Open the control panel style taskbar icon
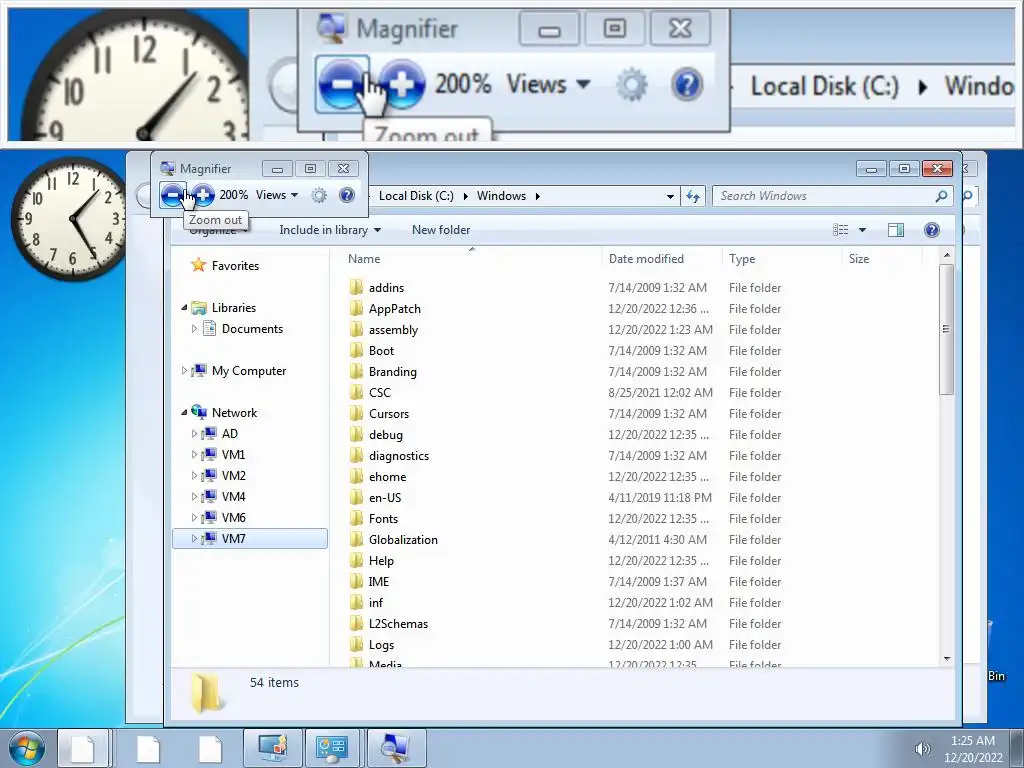Viewport: 1024px width, 768px height. coord(332,748)
